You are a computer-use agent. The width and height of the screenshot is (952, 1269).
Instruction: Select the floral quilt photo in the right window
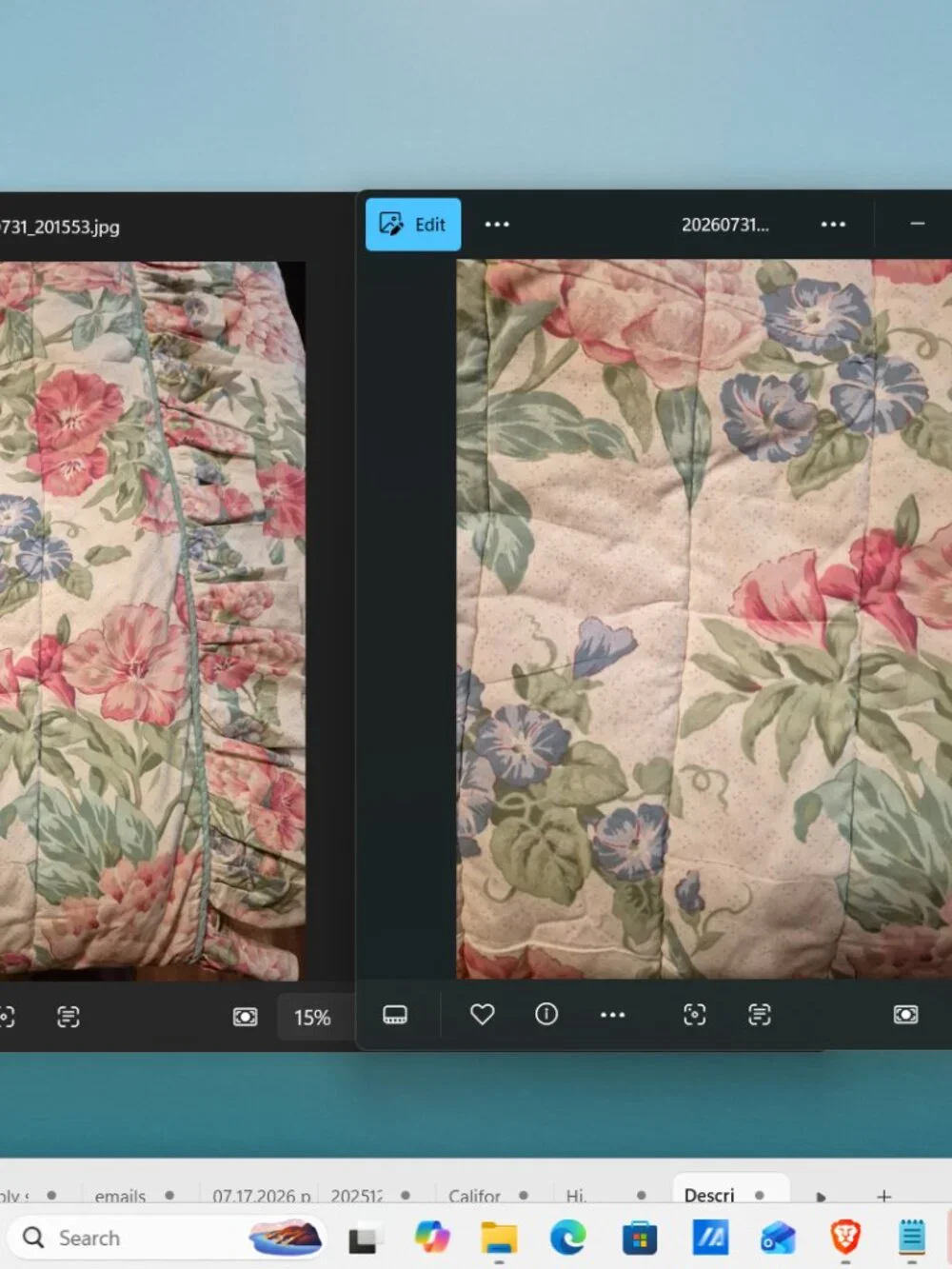point(704,619)
